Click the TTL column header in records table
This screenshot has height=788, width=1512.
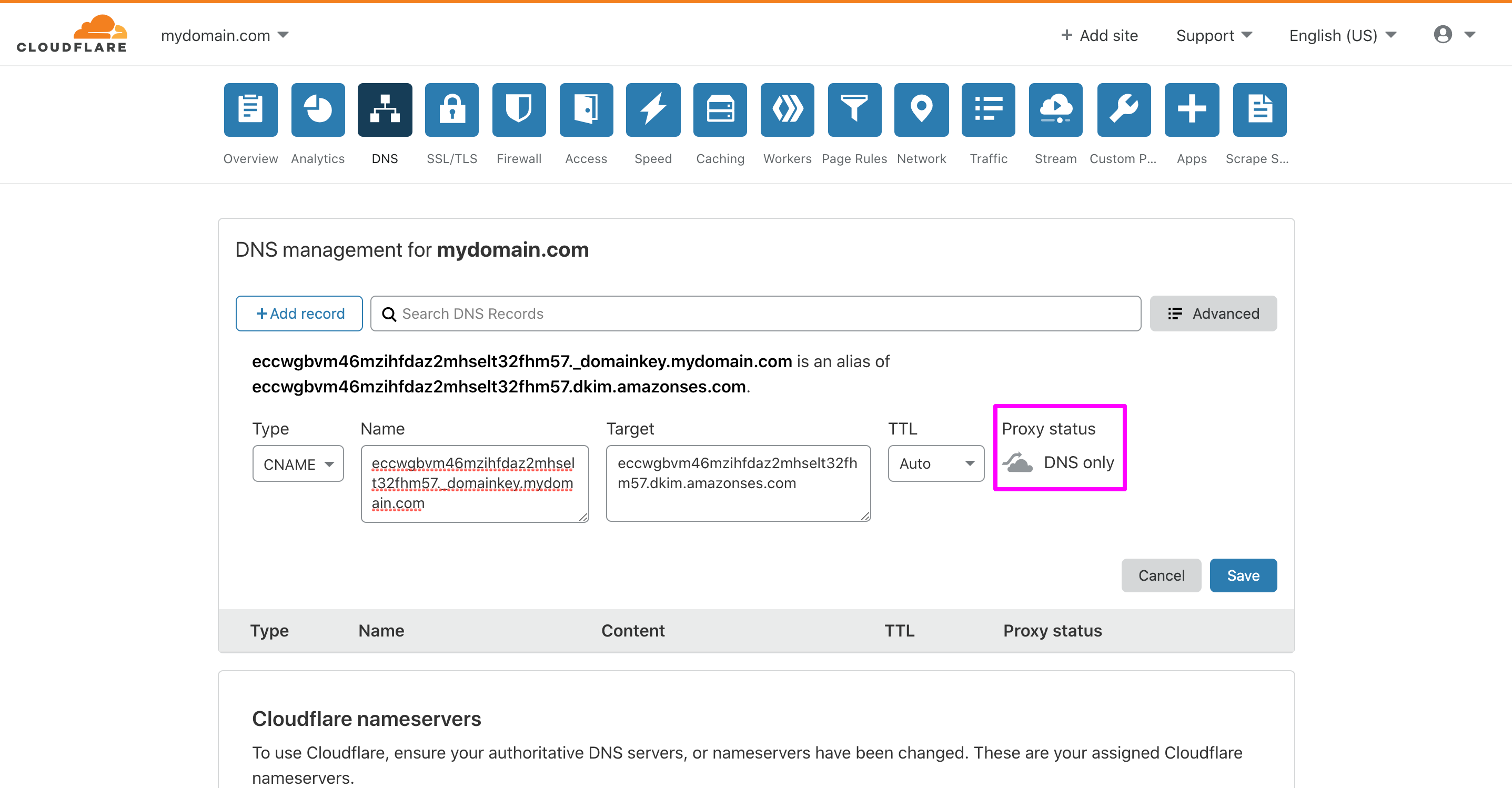point(899,631)
